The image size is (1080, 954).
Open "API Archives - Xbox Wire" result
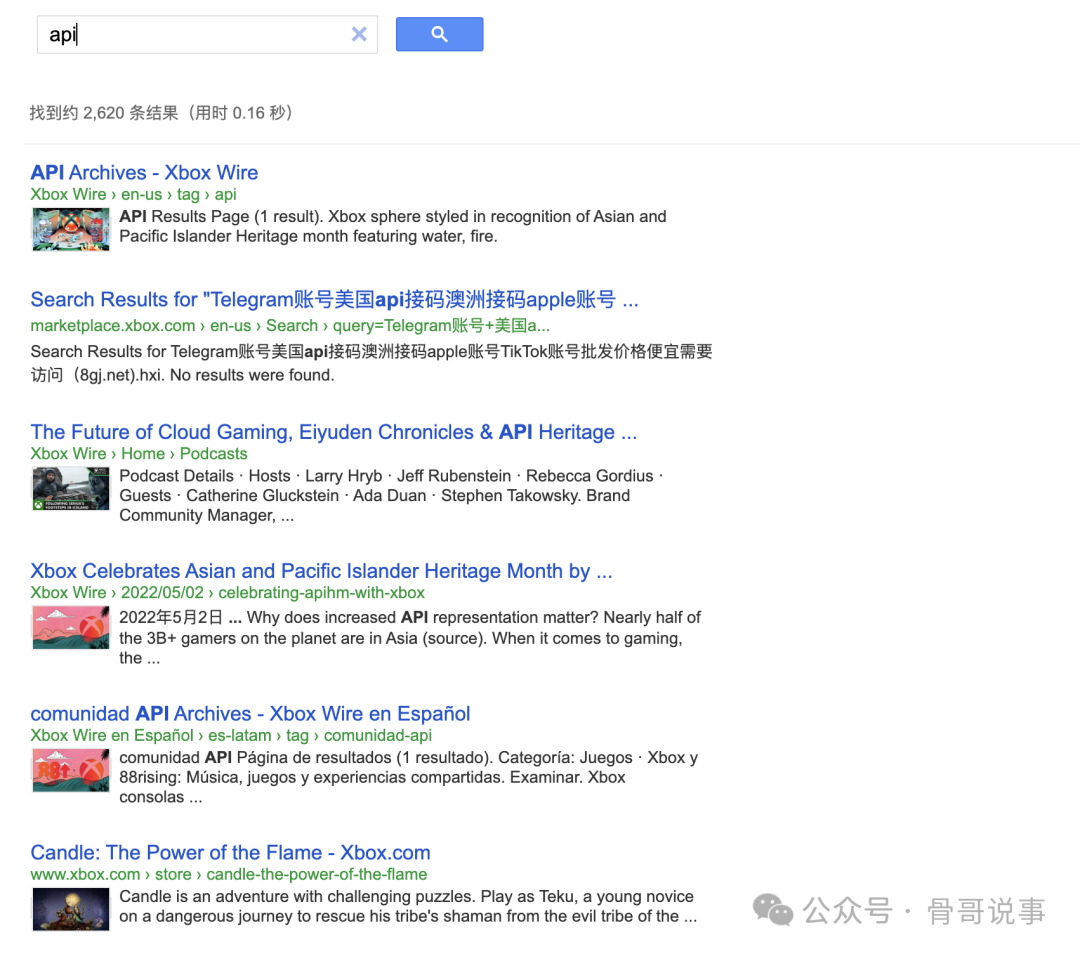[144, 172]
